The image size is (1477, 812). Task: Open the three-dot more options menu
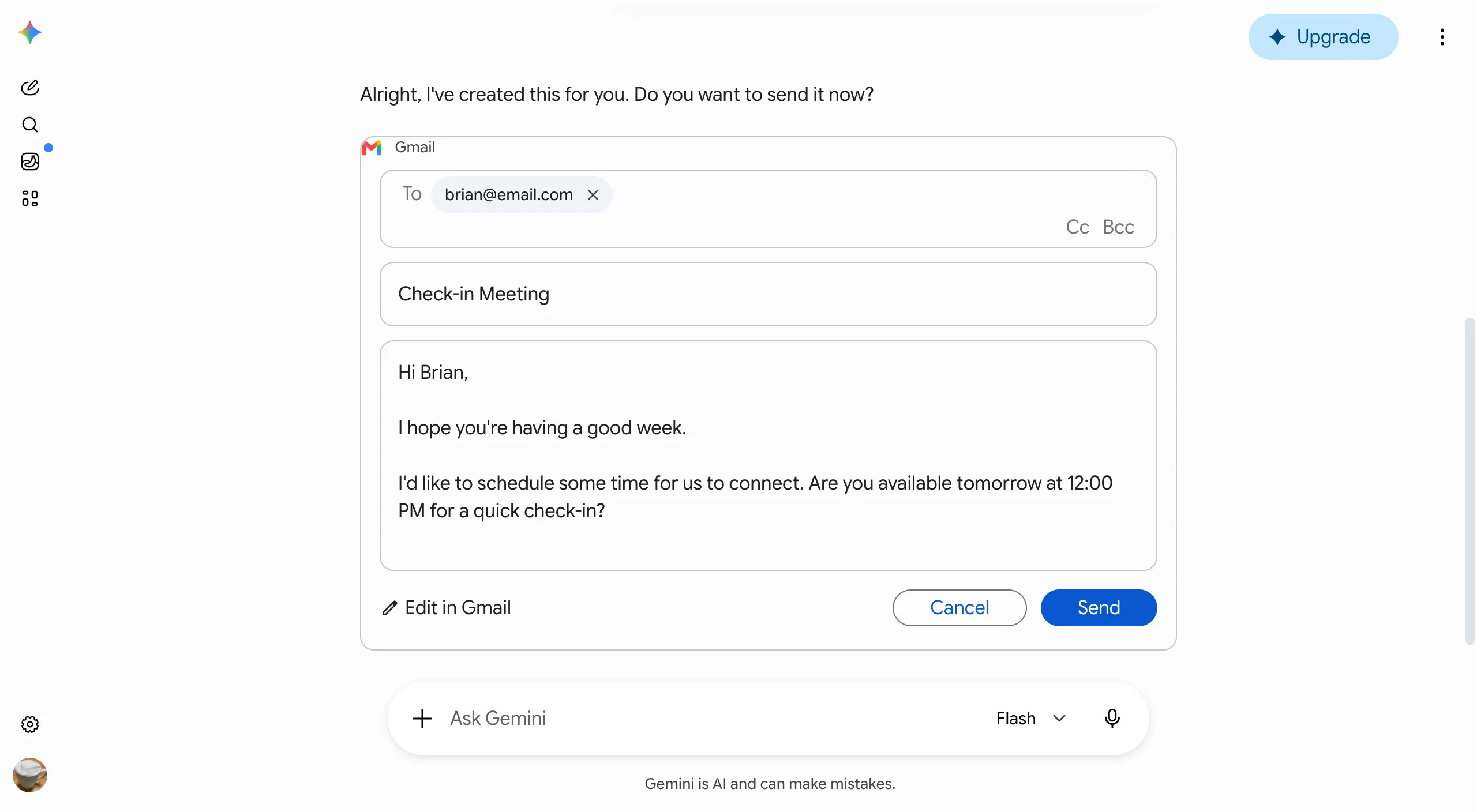pyautogui.click(x=1442, y=37)
